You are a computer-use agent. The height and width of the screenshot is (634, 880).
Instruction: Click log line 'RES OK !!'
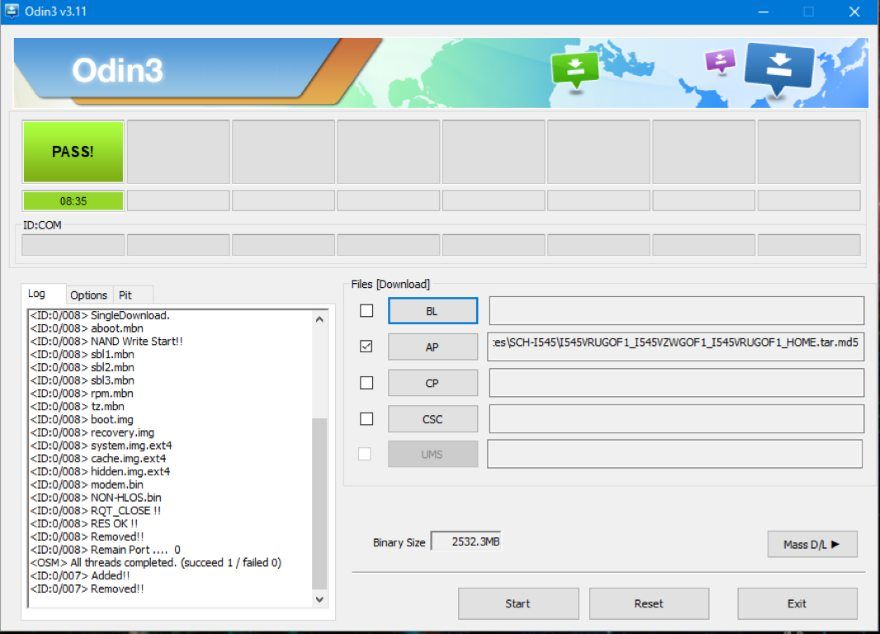pos(84,523)
